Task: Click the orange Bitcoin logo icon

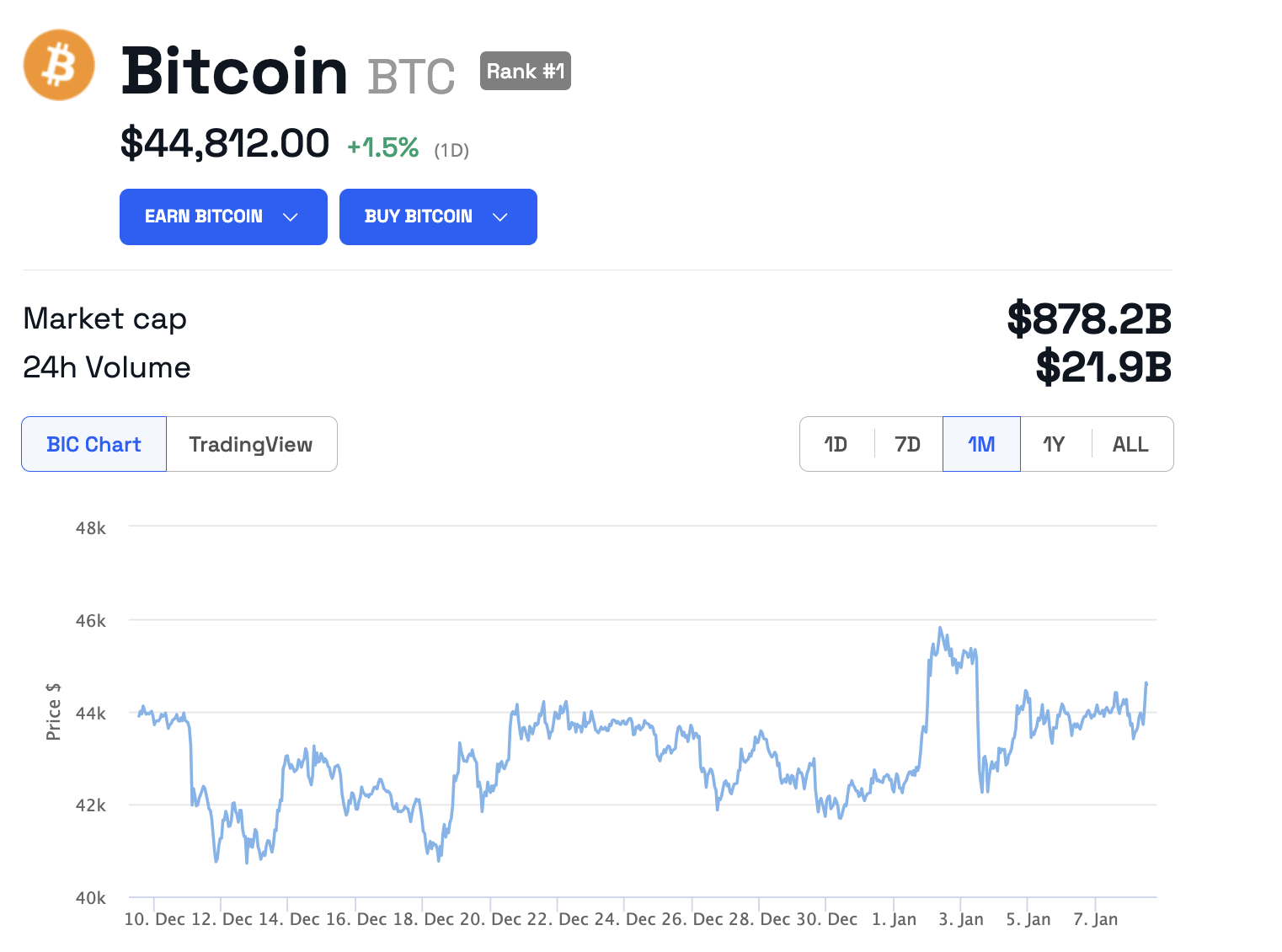Action: 59,65
